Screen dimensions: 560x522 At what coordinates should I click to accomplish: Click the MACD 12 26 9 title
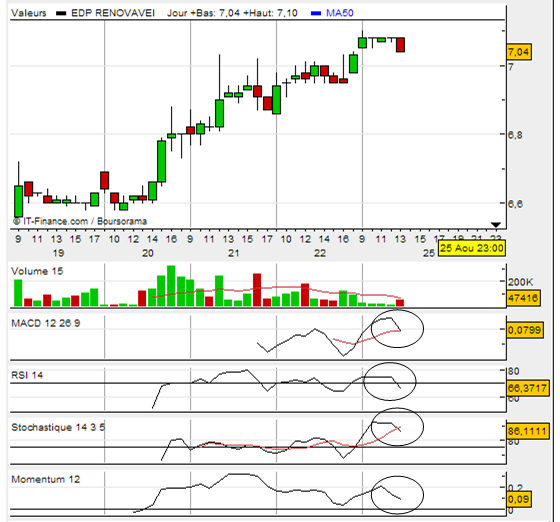click(46, 323)
